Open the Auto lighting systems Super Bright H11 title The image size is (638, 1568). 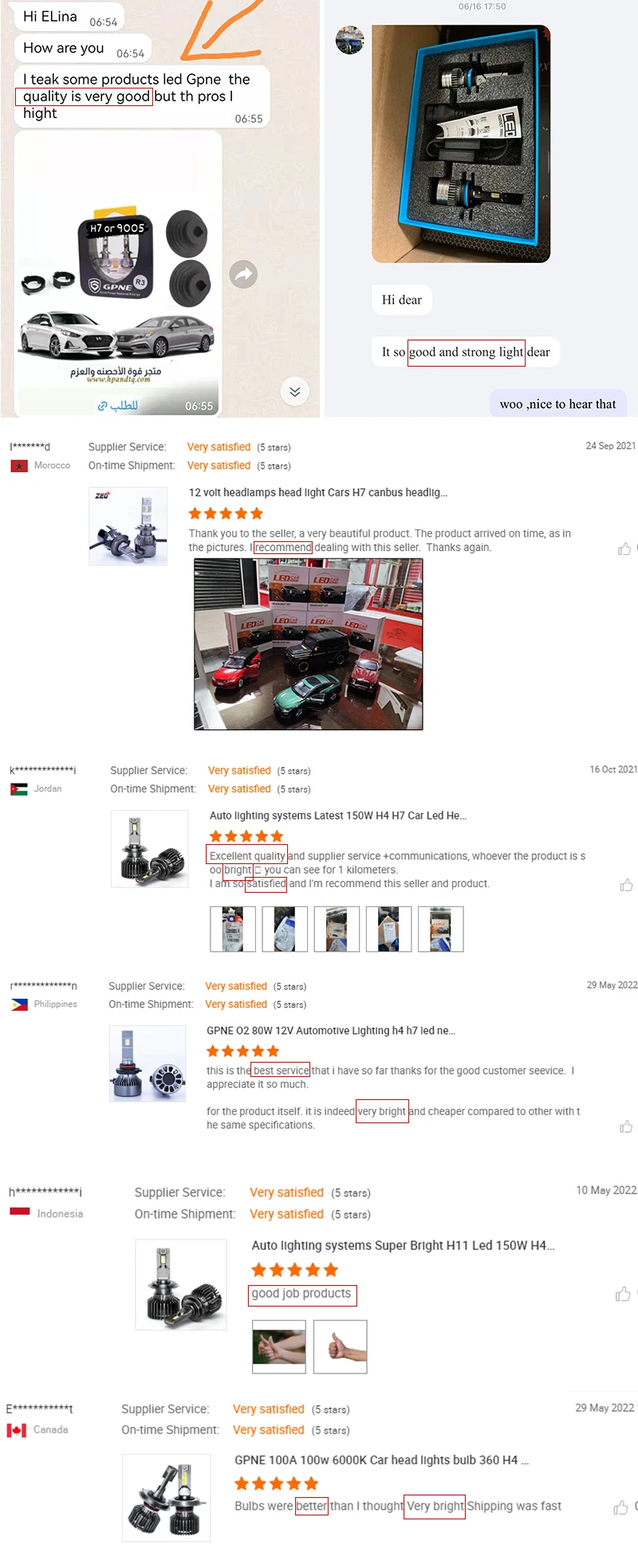pos(404,1245)
